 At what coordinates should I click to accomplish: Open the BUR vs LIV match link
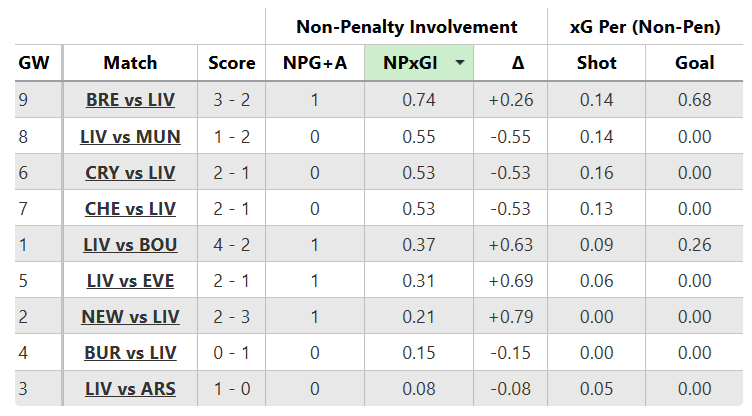pyautogui.click(x=130, y=353)
